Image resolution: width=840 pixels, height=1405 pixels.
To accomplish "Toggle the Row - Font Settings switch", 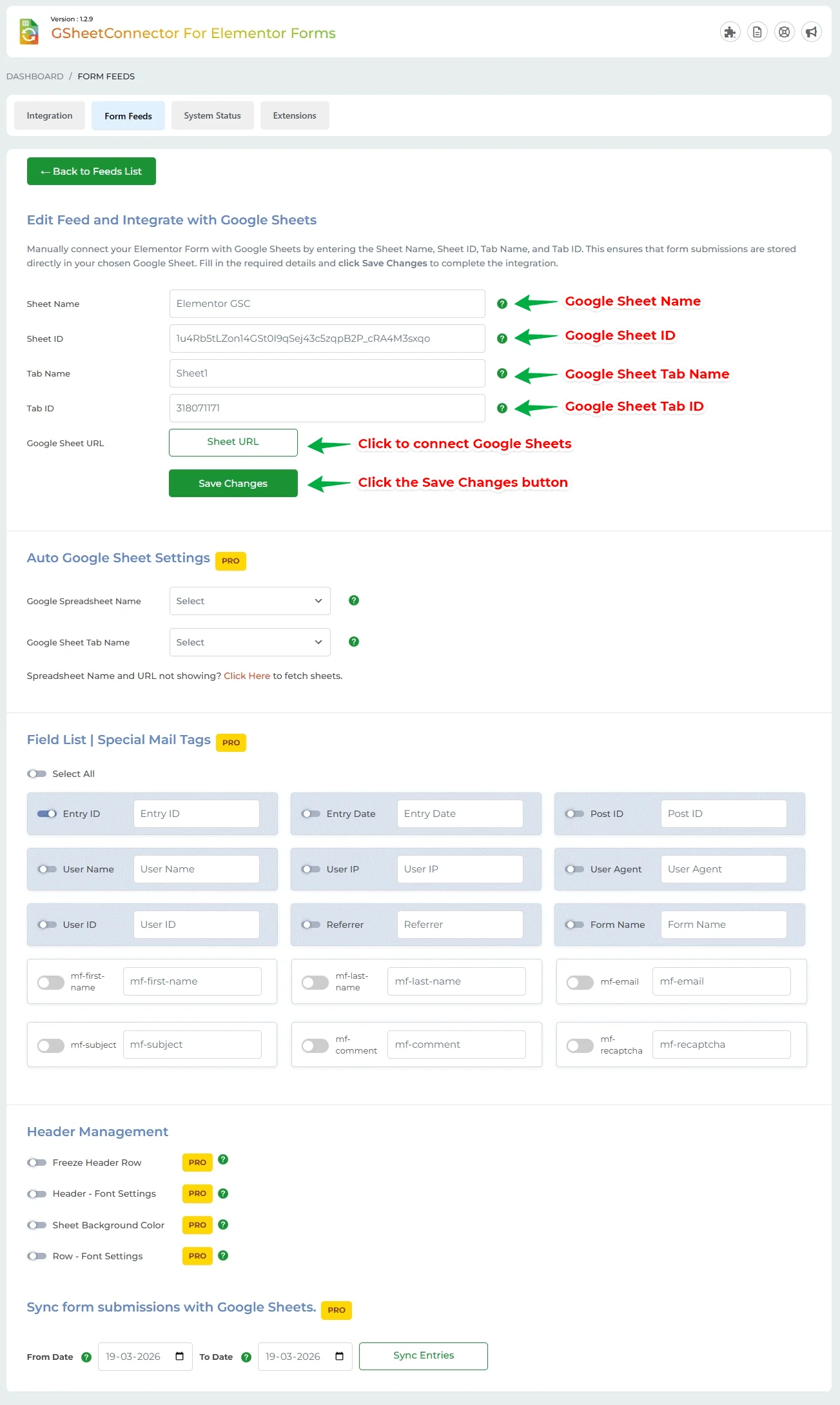I will click(37, 1256).
